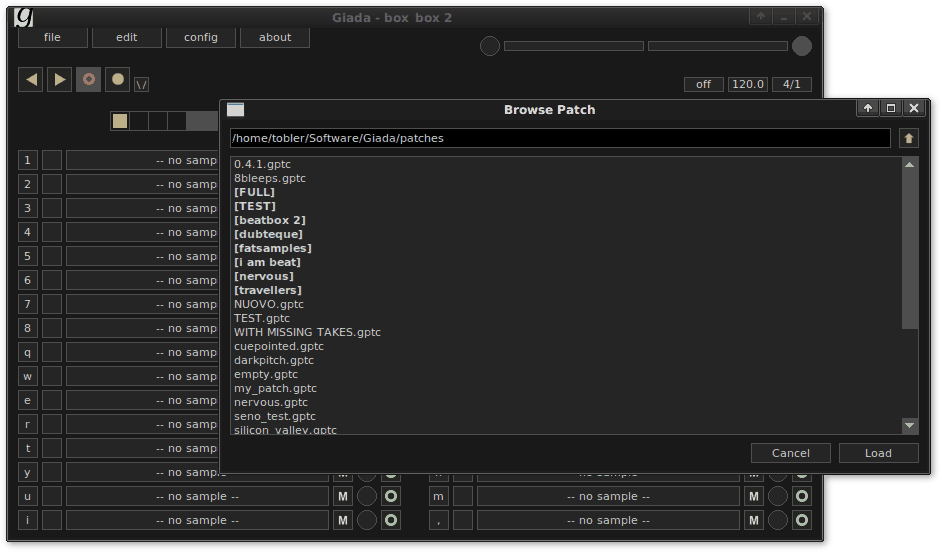The image size is (941, 552).
Task: Click the file list scroll-down arrow
Action: [x=910, y=425]
